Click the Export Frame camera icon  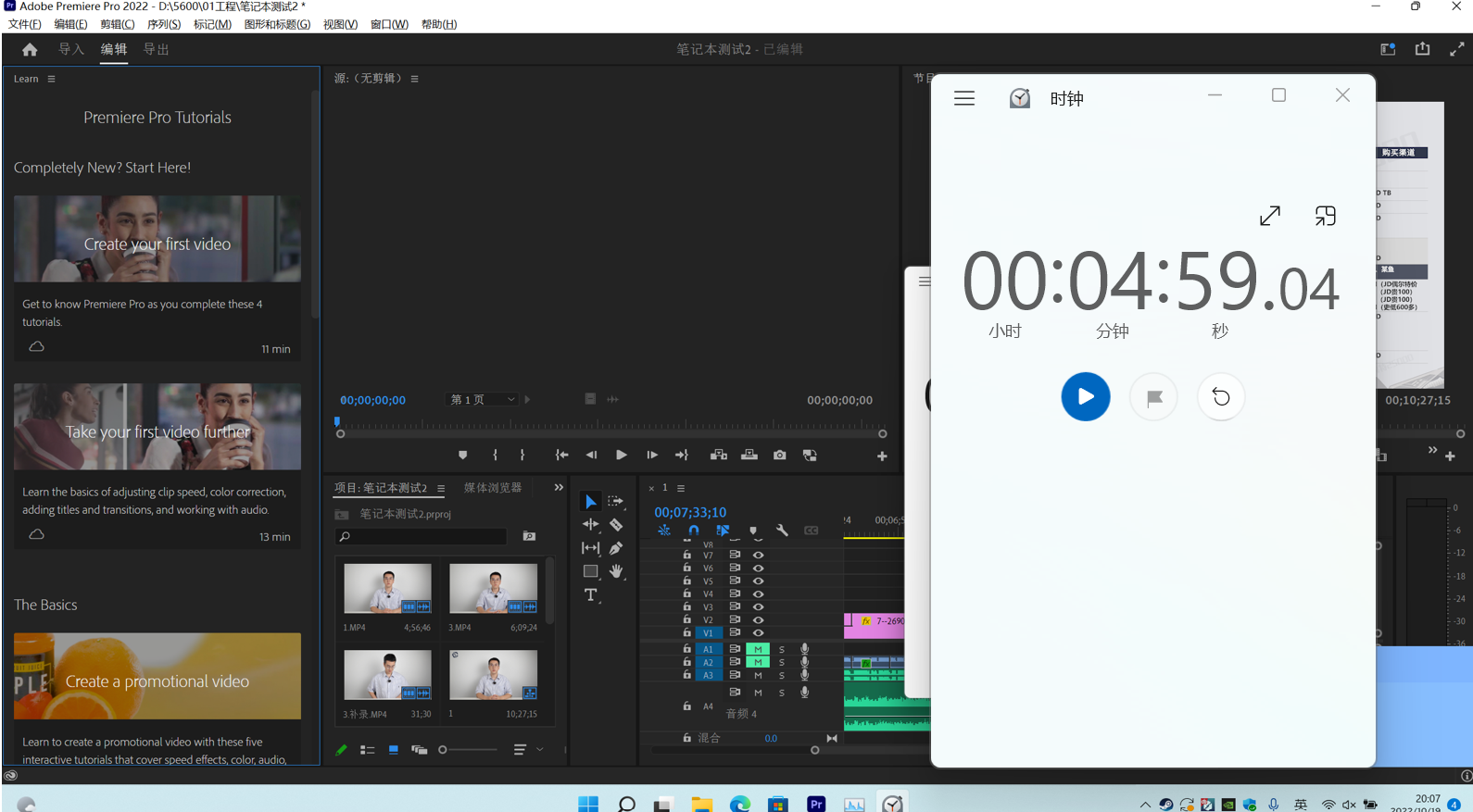[x=780, y=456]
